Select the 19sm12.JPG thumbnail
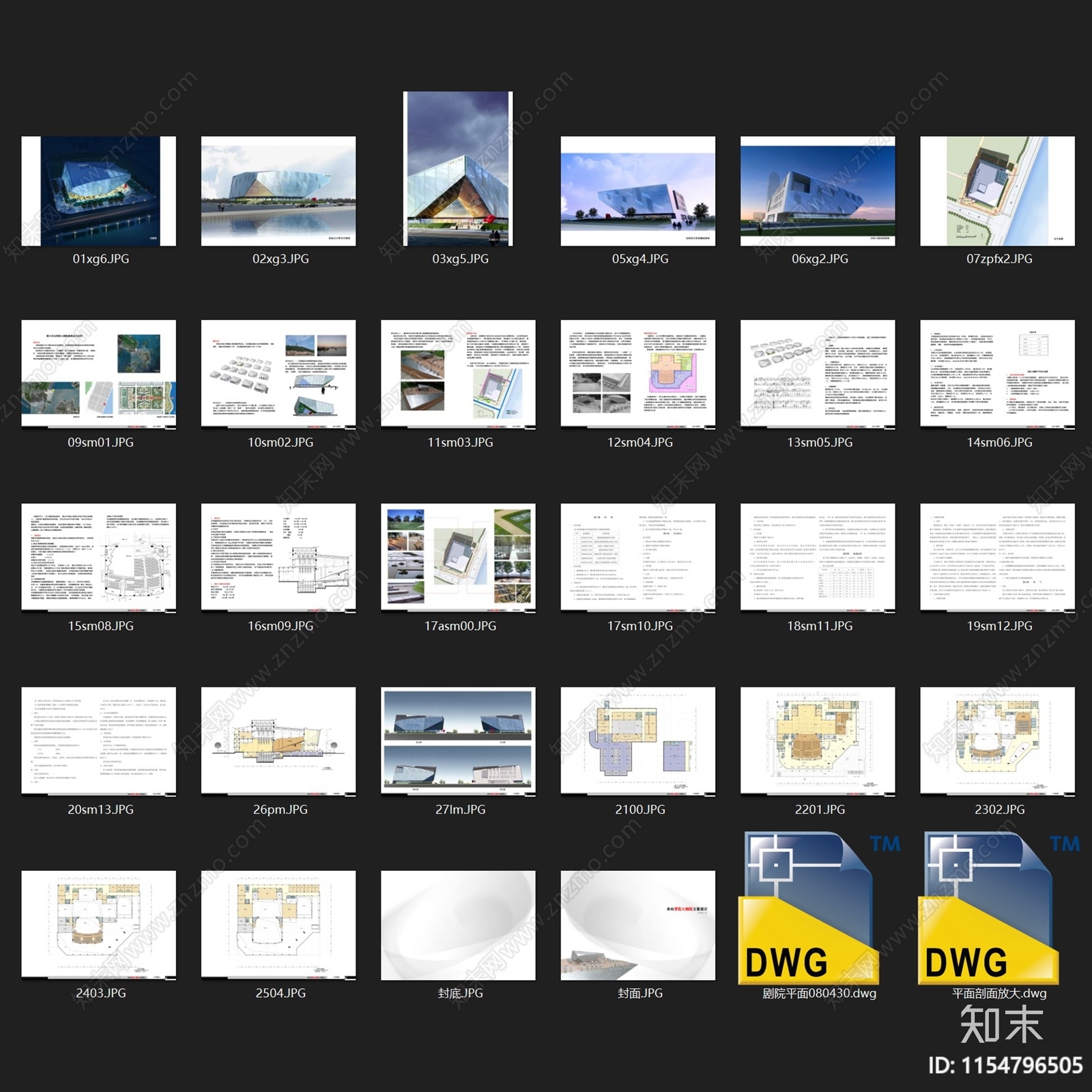 click(x=998, y=558)
